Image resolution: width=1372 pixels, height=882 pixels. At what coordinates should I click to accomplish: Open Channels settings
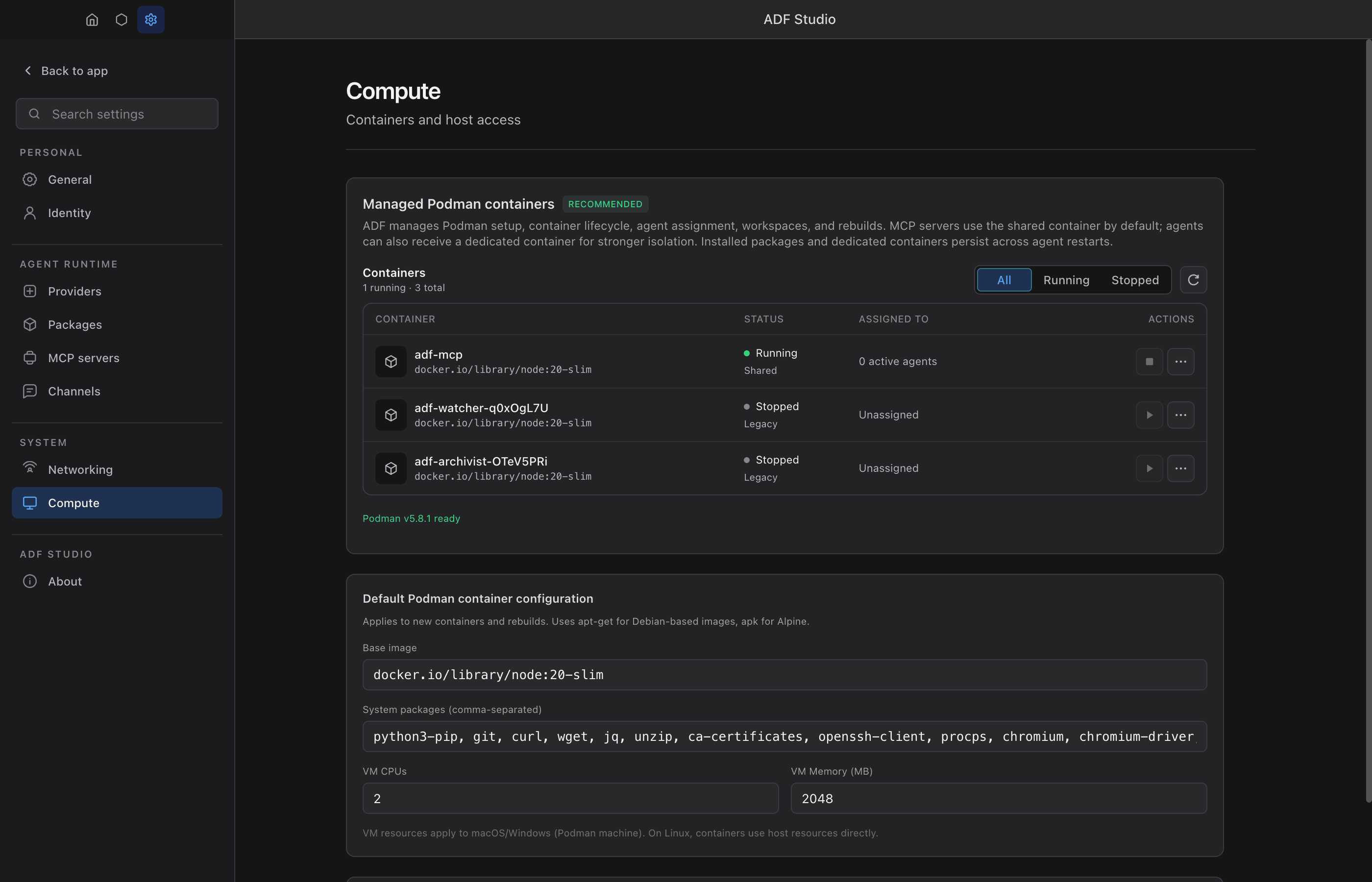pyautogui.click(x=117, y=391)
